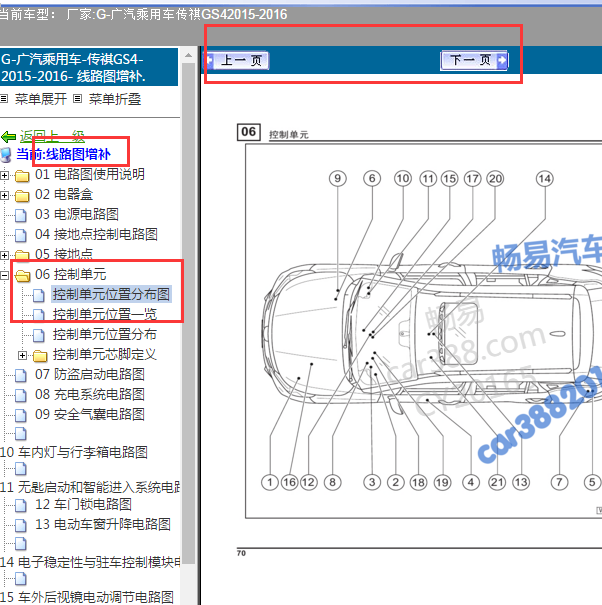
Task: Open 02 电器盒 tree item
Action: click(x=64, y=194)
